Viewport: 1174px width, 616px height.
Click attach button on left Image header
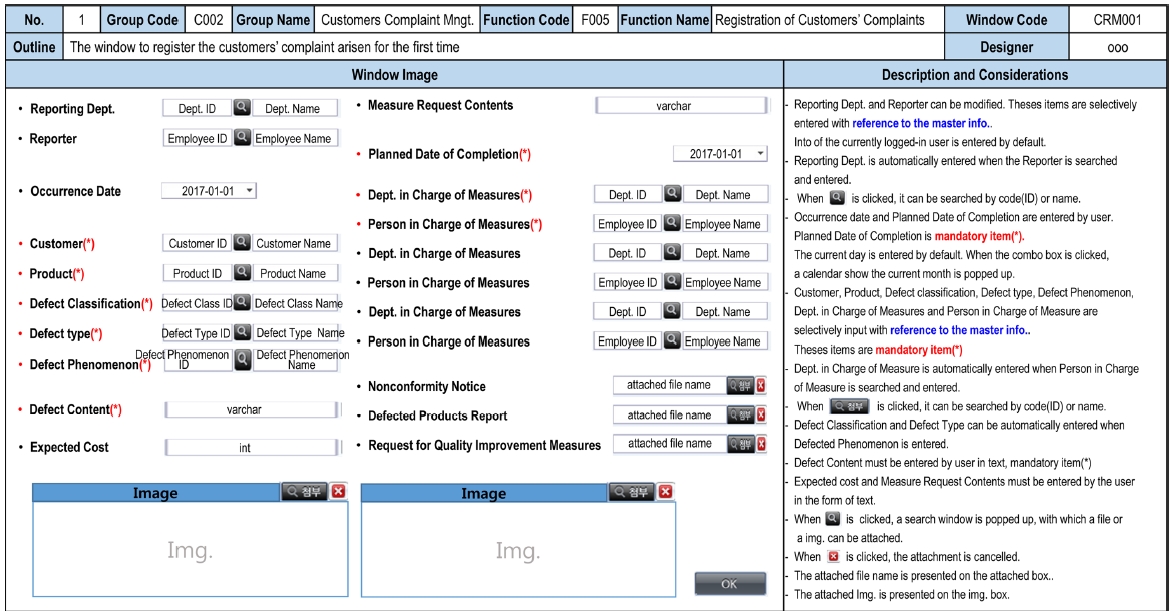304,492
